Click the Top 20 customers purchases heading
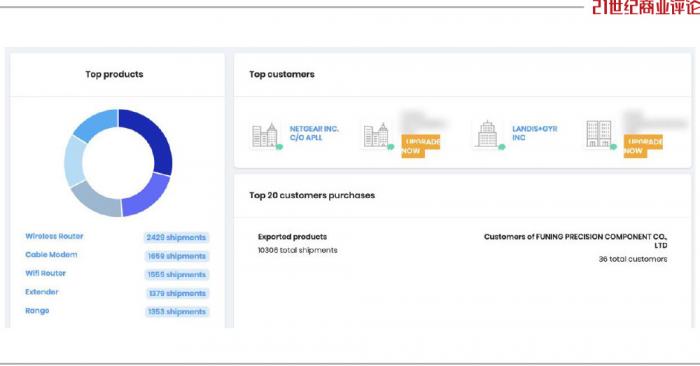 point(312,195)
